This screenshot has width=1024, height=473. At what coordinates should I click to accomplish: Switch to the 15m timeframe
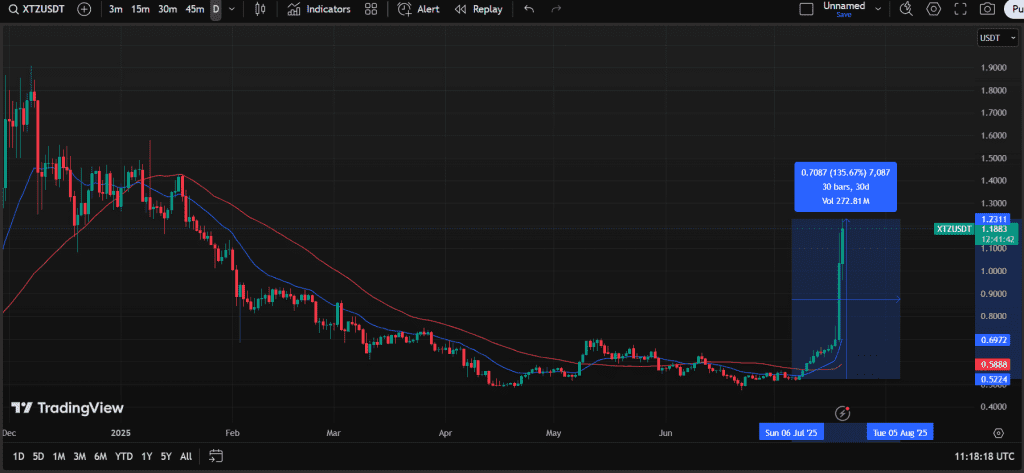click(x=140, y=9)
